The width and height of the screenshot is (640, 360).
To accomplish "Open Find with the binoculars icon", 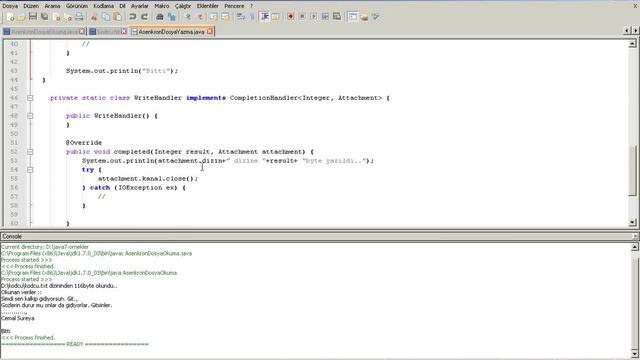I will [160, 17].
